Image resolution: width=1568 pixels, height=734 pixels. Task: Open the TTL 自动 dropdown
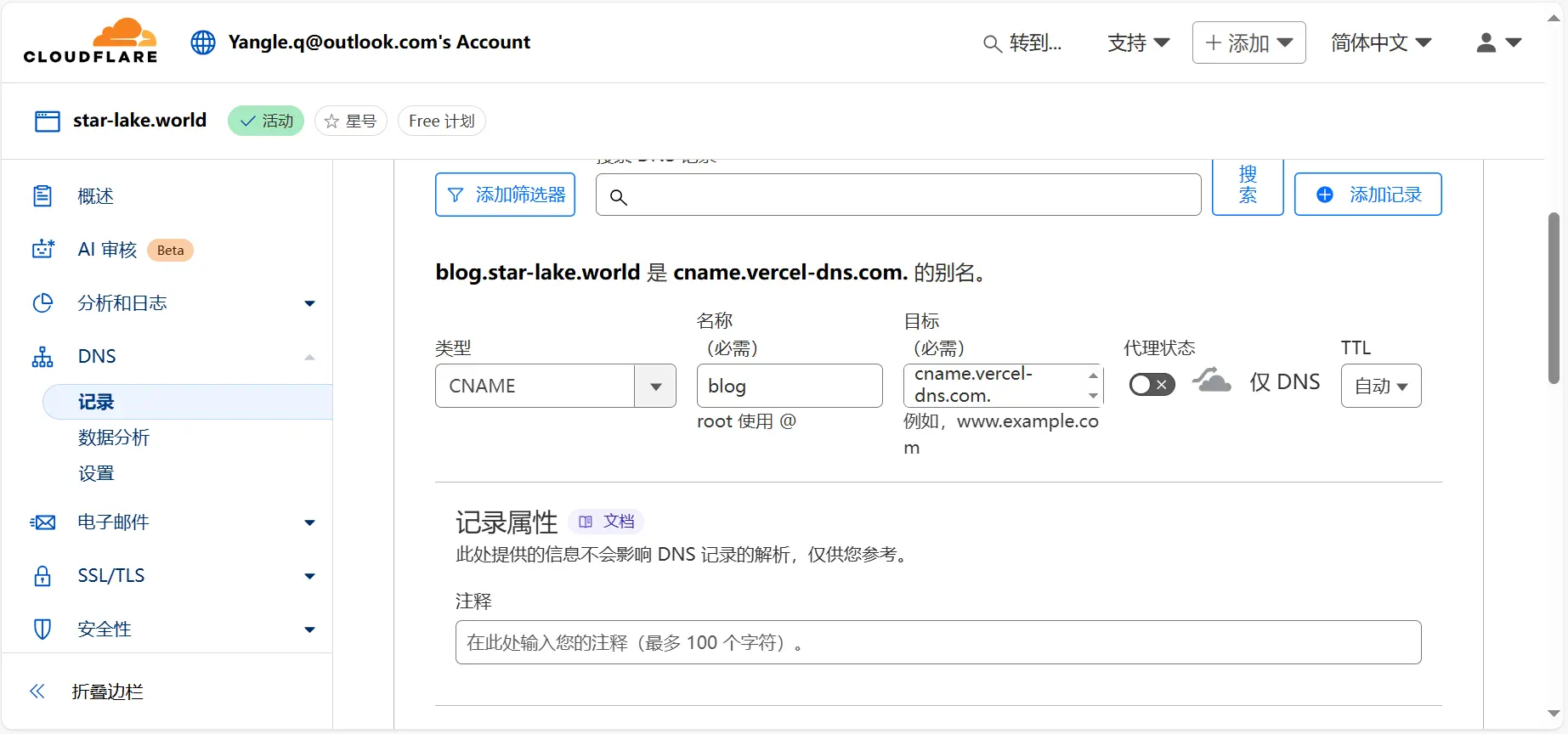1381,386
